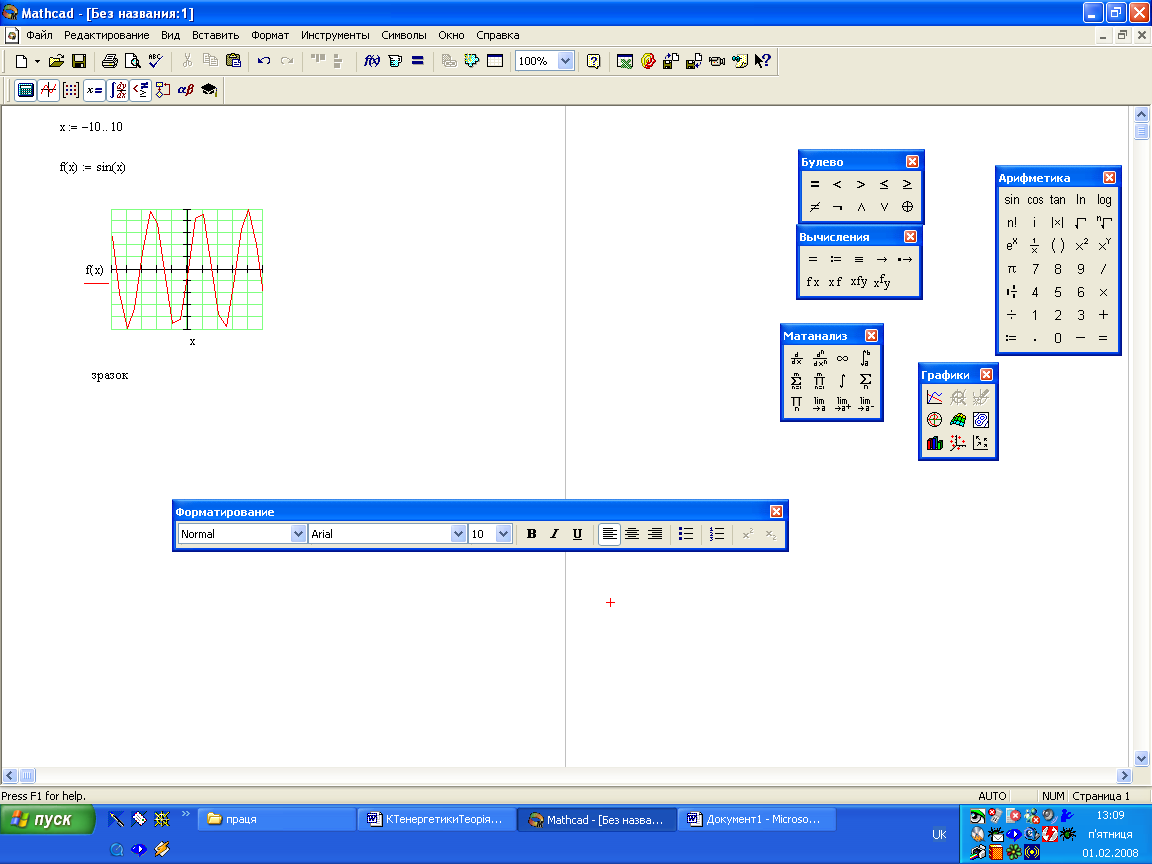The height and width of the screenshot is (864, 1152).
Task: Open the Формат menu
Action: click(x=270, y=35)
